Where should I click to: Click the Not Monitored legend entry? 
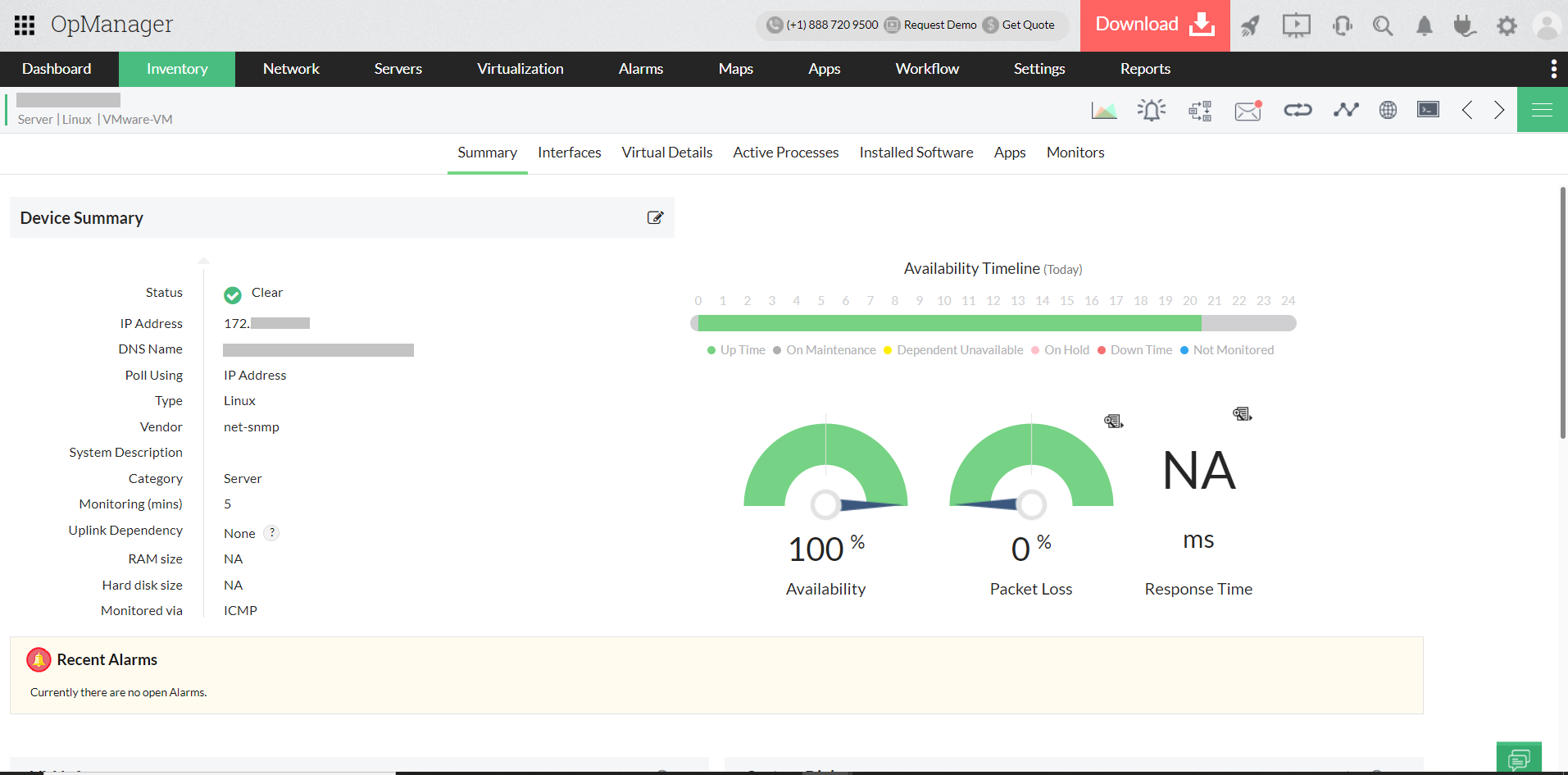(x=1227, y=350)
